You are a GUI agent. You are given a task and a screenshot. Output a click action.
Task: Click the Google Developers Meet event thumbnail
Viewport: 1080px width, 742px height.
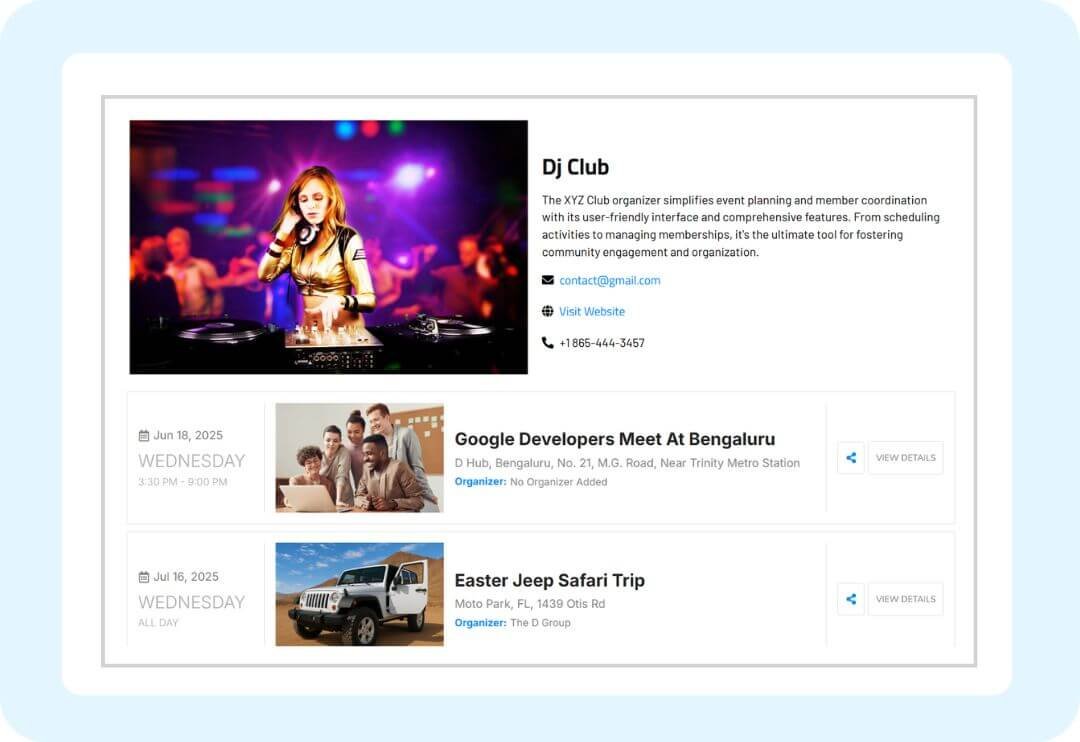(359, 457)
